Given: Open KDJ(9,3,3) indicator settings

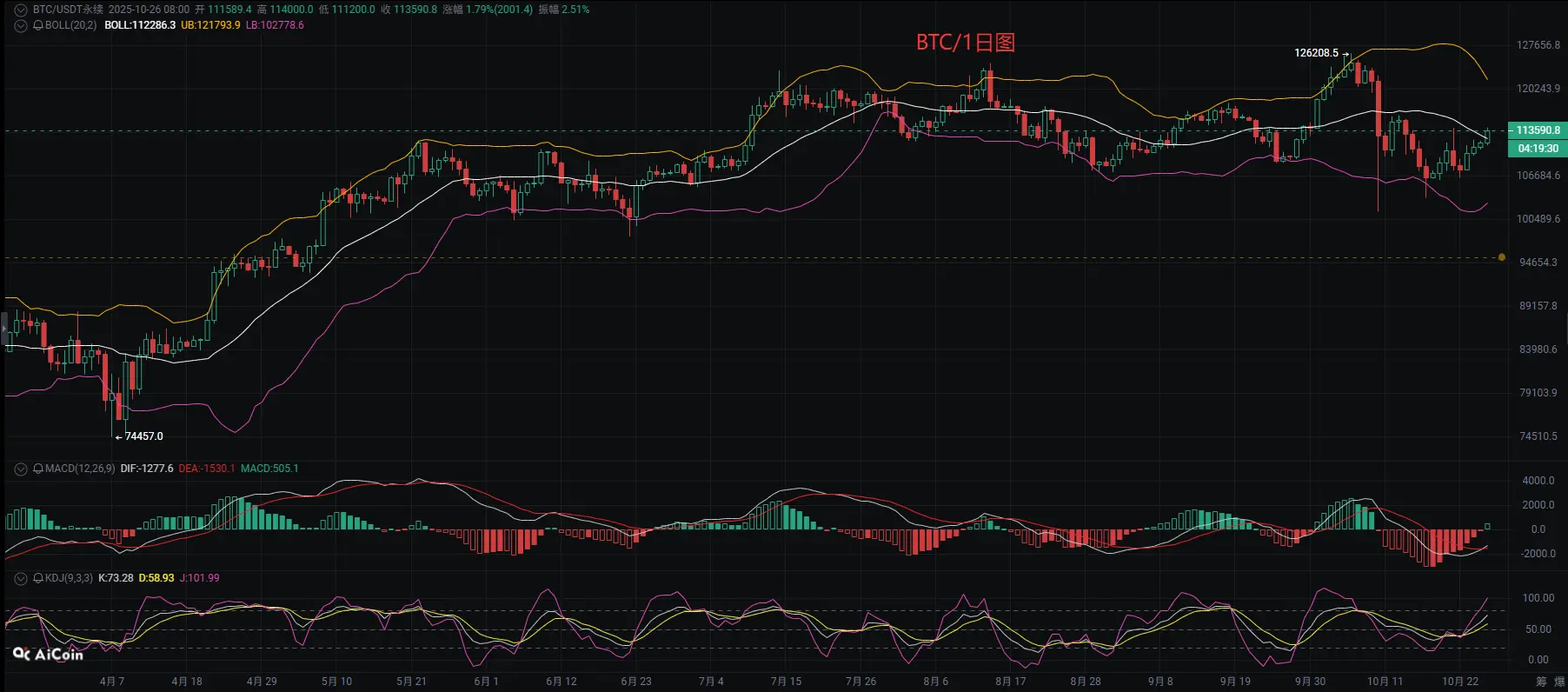Looking at the screenshot, I should pos(69,578).
